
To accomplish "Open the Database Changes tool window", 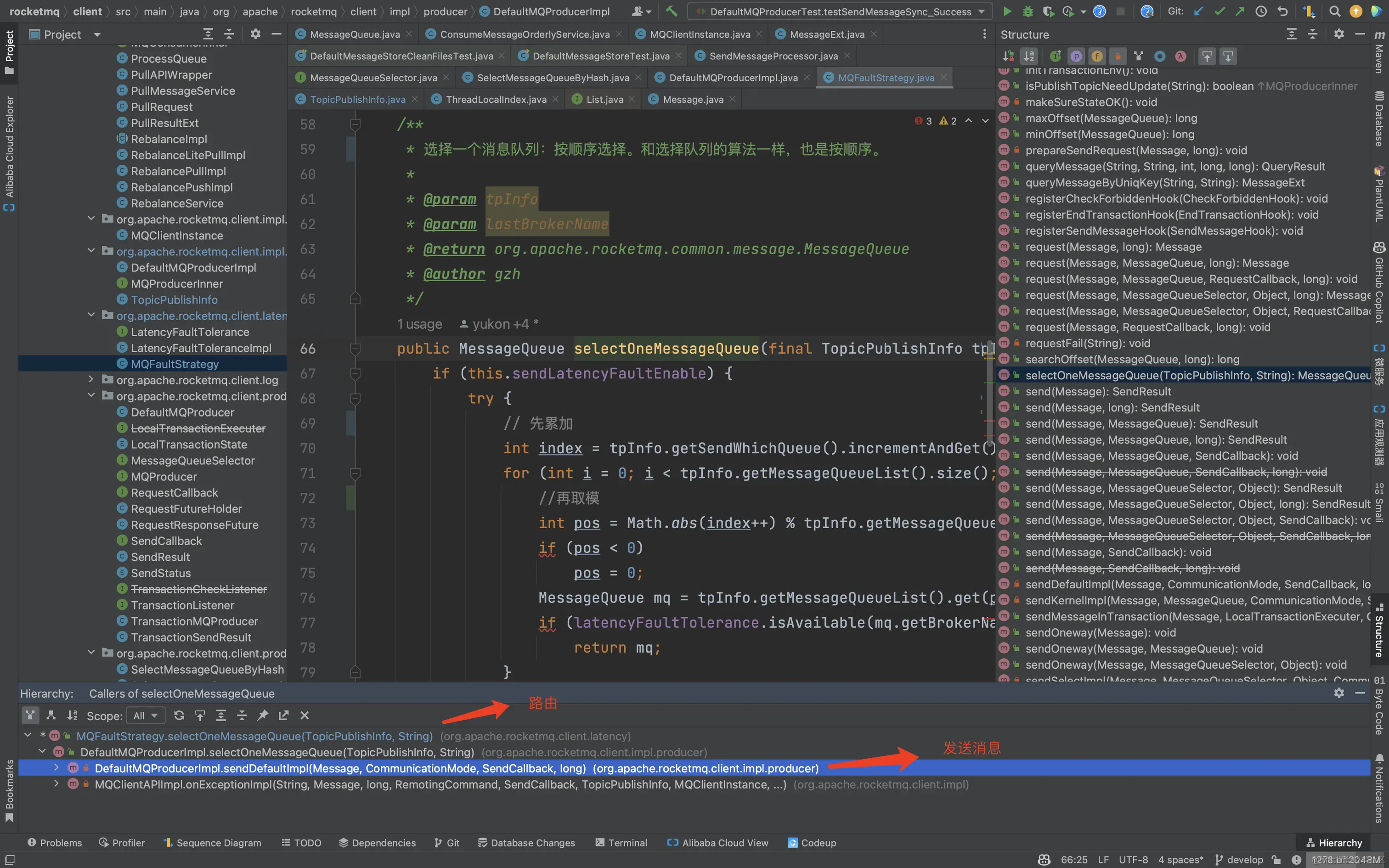I will pyautogui.click(x=526, y=843).
